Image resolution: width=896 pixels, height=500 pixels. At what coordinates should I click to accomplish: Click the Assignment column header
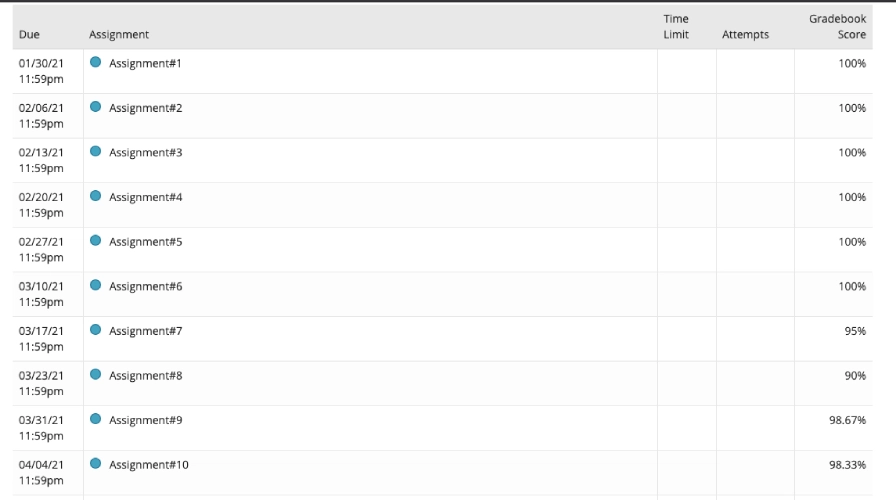119,35
